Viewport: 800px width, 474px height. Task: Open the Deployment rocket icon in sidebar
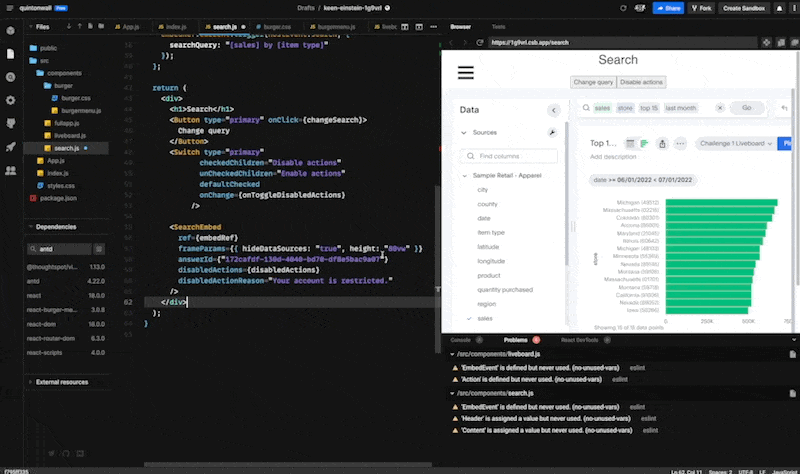pos(11,147)
